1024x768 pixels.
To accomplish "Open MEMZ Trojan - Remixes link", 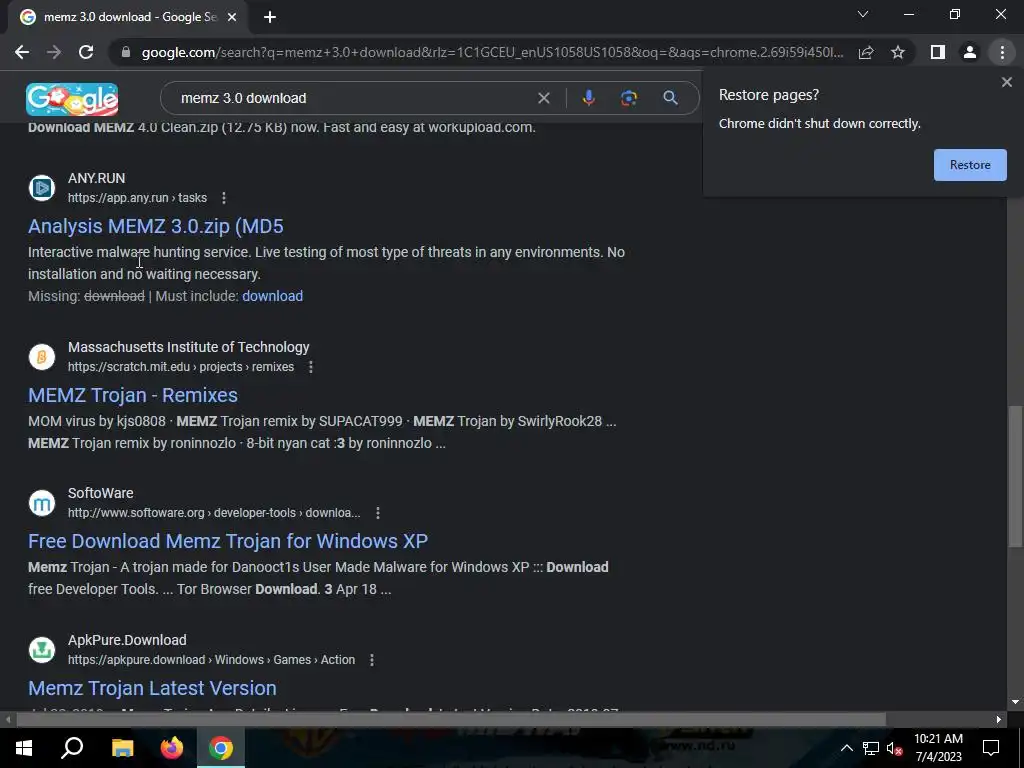I will [x=133, y=395].
